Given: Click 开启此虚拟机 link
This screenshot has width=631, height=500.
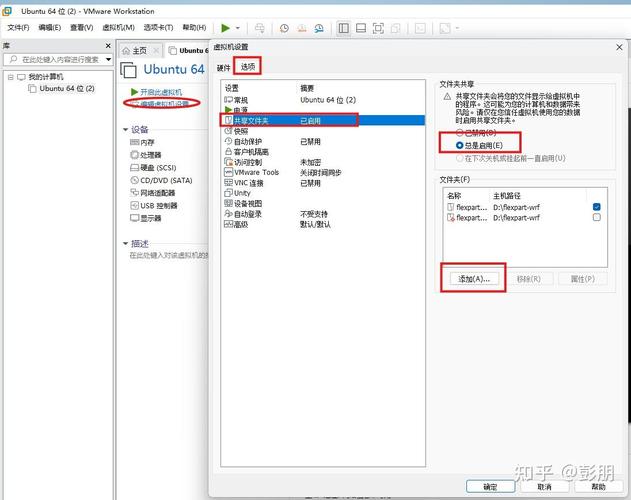Looking at the screenshot, I should 161,92.
